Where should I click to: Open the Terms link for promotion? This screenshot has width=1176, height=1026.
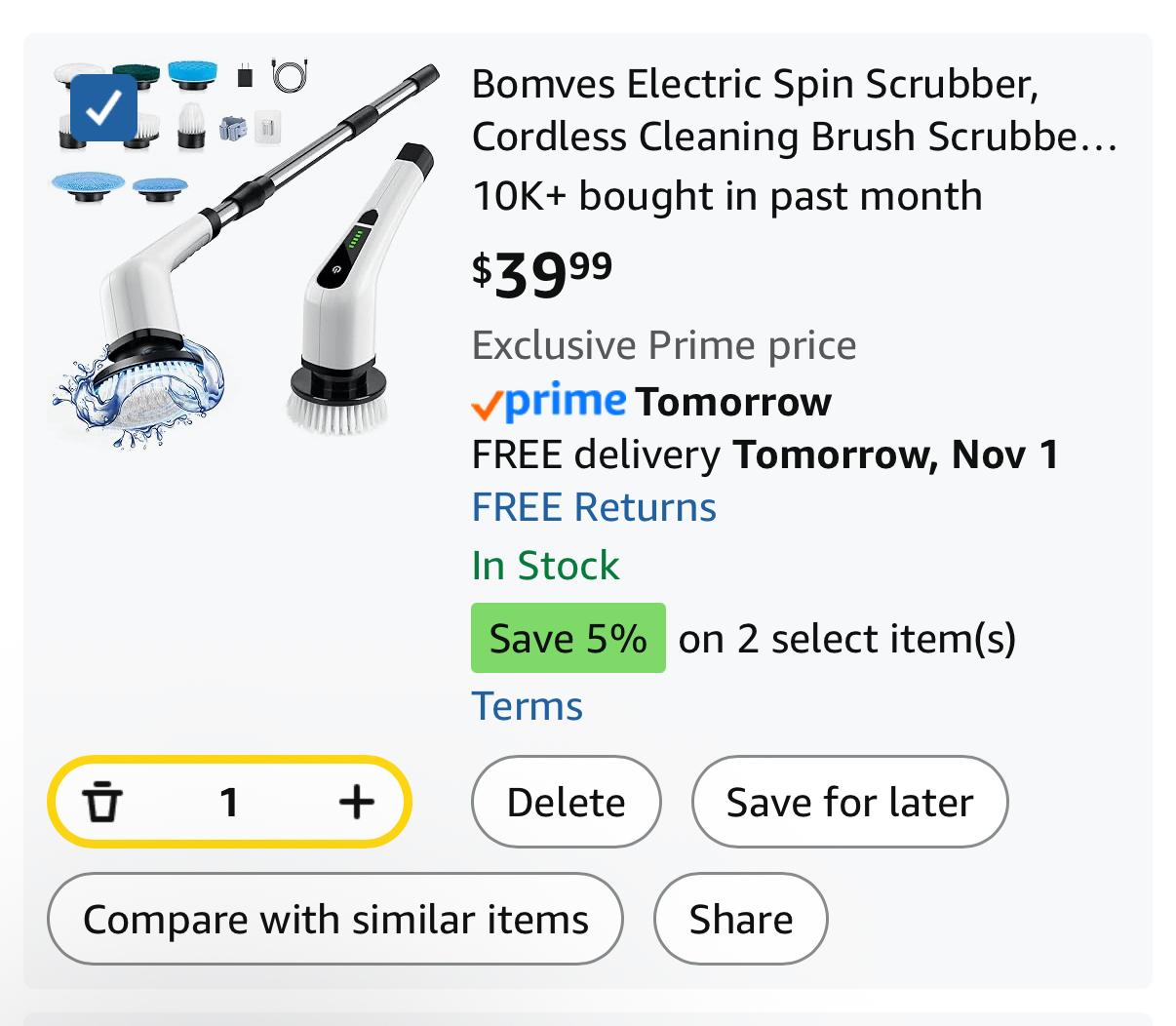coord(528,706)
